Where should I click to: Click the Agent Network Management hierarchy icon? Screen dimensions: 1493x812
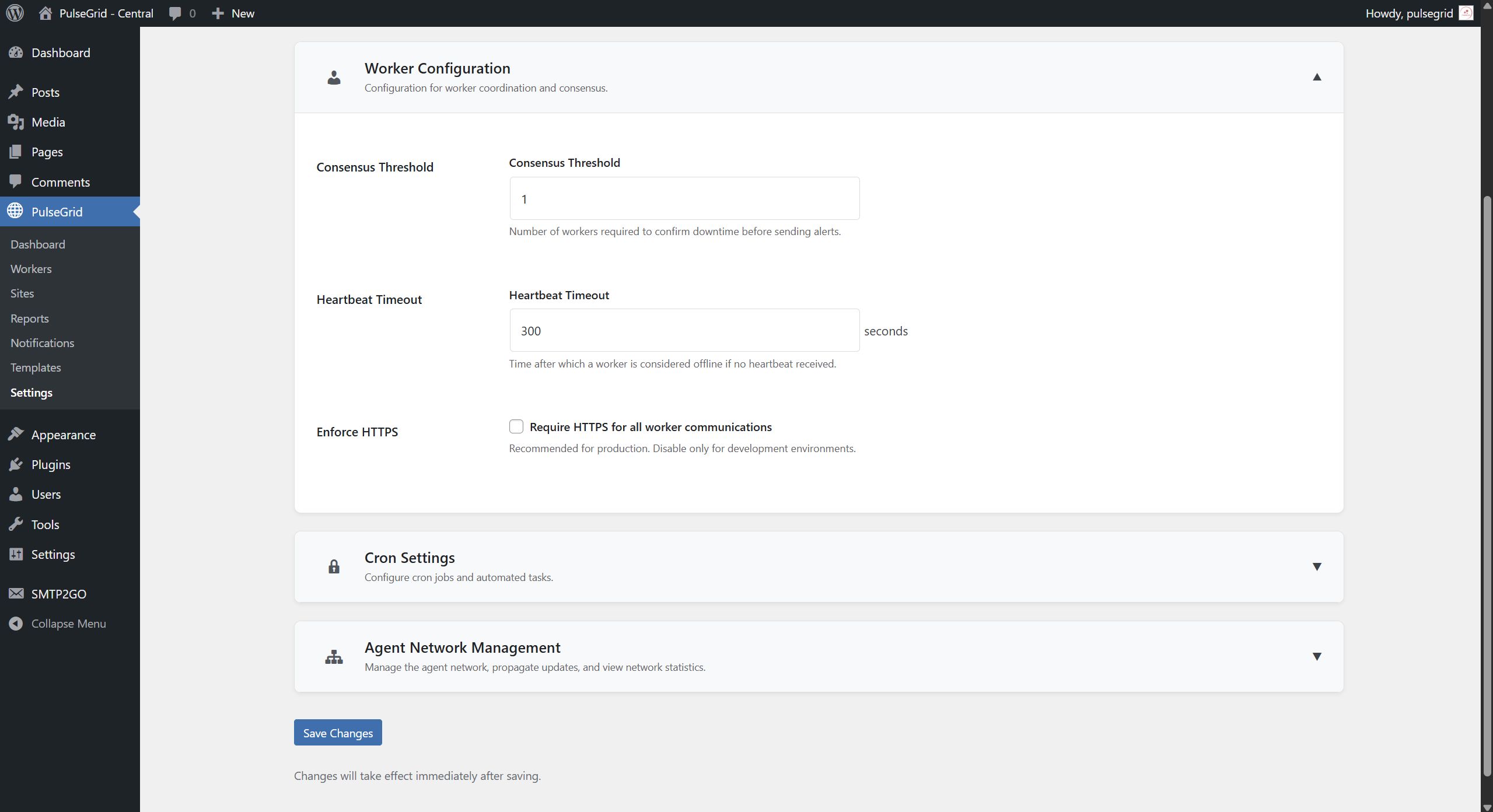334,657
